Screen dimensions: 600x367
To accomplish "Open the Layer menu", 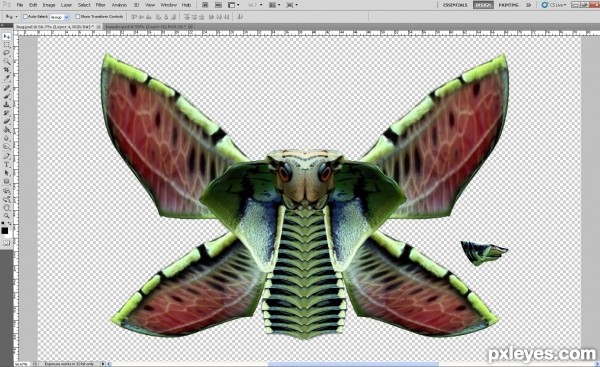I will point(67,5).
